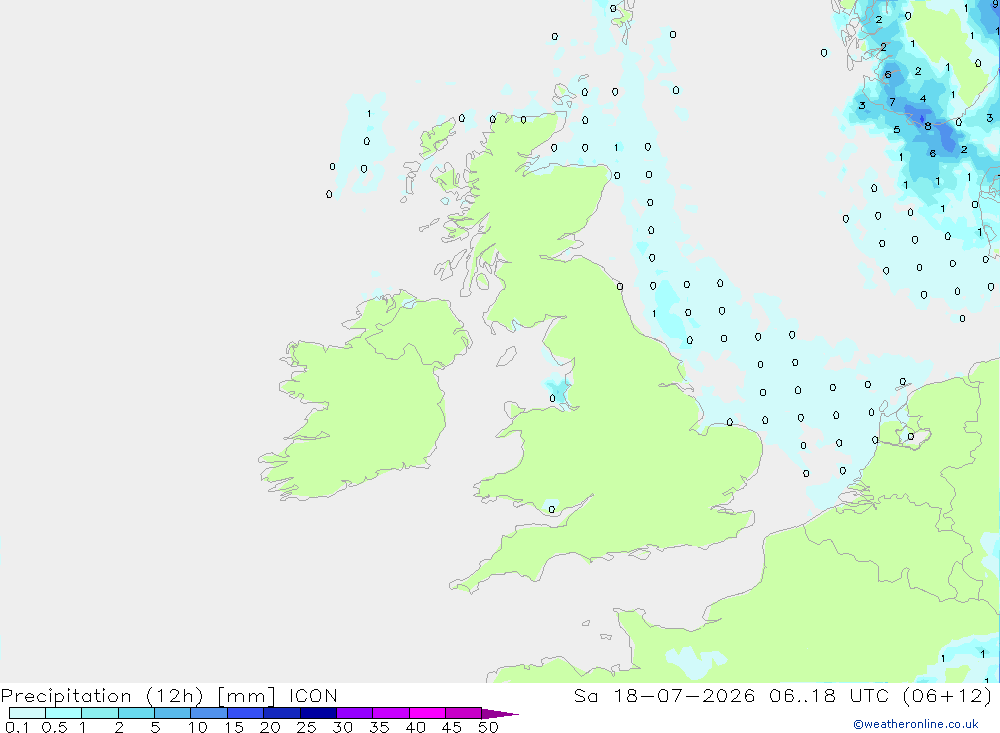Screen dimensions: 1000x733
Task: Click the precipitation value '5' on the map
Action: point(897,130)
